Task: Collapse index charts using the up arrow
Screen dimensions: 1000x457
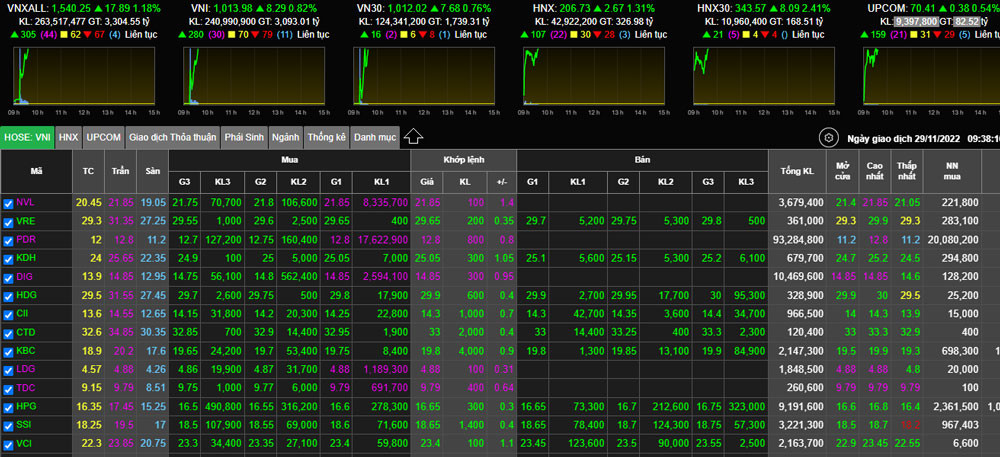Action: [x=414, y=137]
